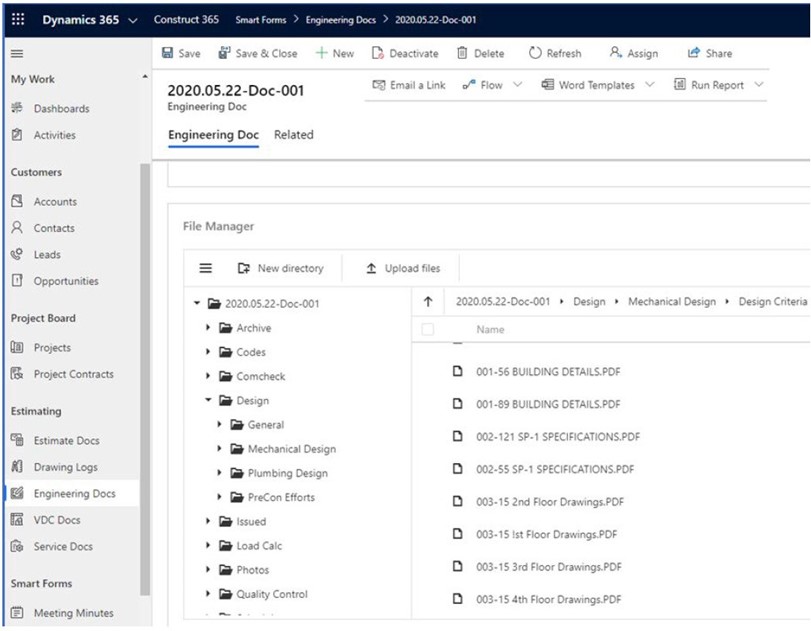The image size is (811, 631).
Task: Click the VDC Docs sidebar icon
Action: click(x=17, y=519)
